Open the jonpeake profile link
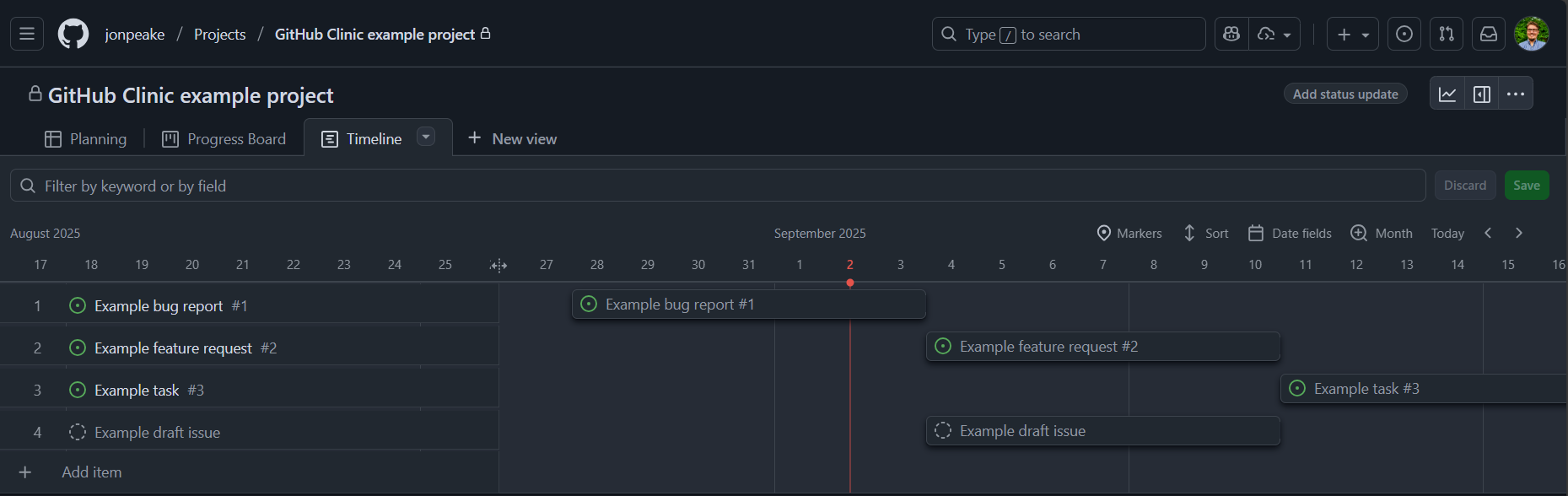This screenshot has height=496, width=1568. (x=135, y=35)
